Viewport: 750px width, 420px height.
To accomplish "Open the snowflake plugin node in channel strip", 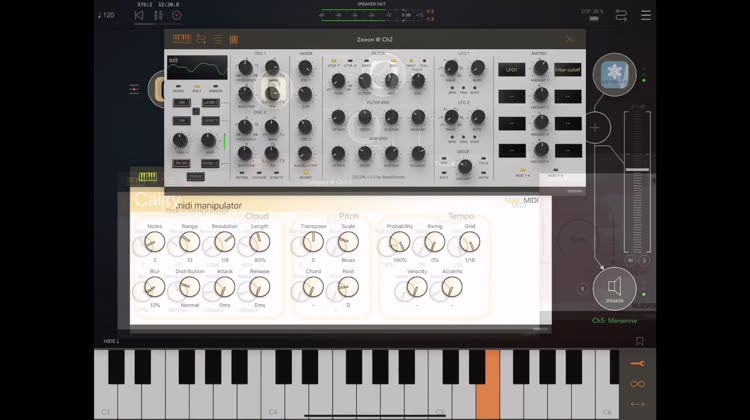I will click(614, 75).
